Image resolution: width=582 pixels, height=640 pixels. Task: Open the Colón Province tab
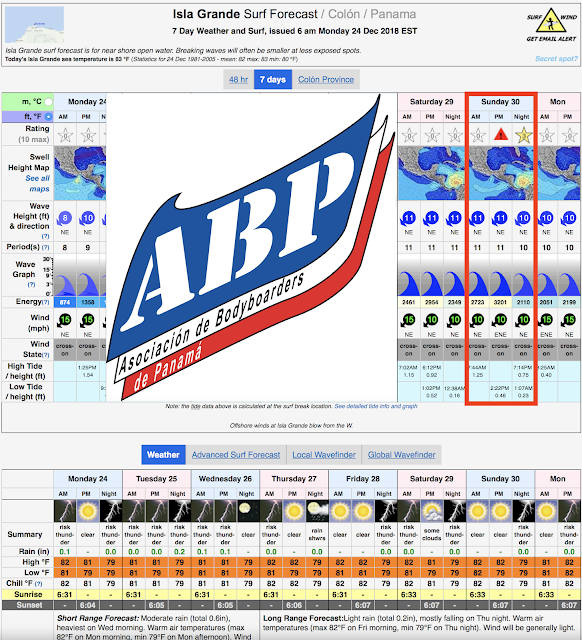pyautogui.click(x=326, y=80)
